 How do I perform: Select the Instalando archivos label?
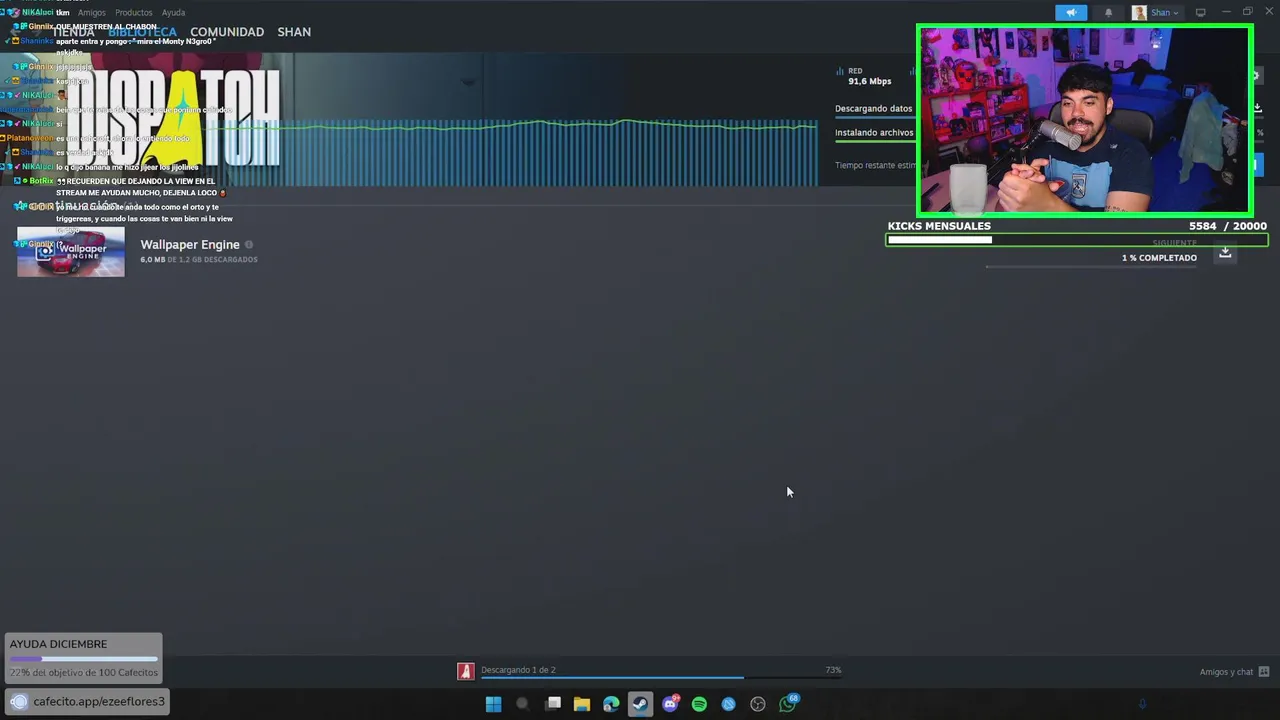coord(874,133)
